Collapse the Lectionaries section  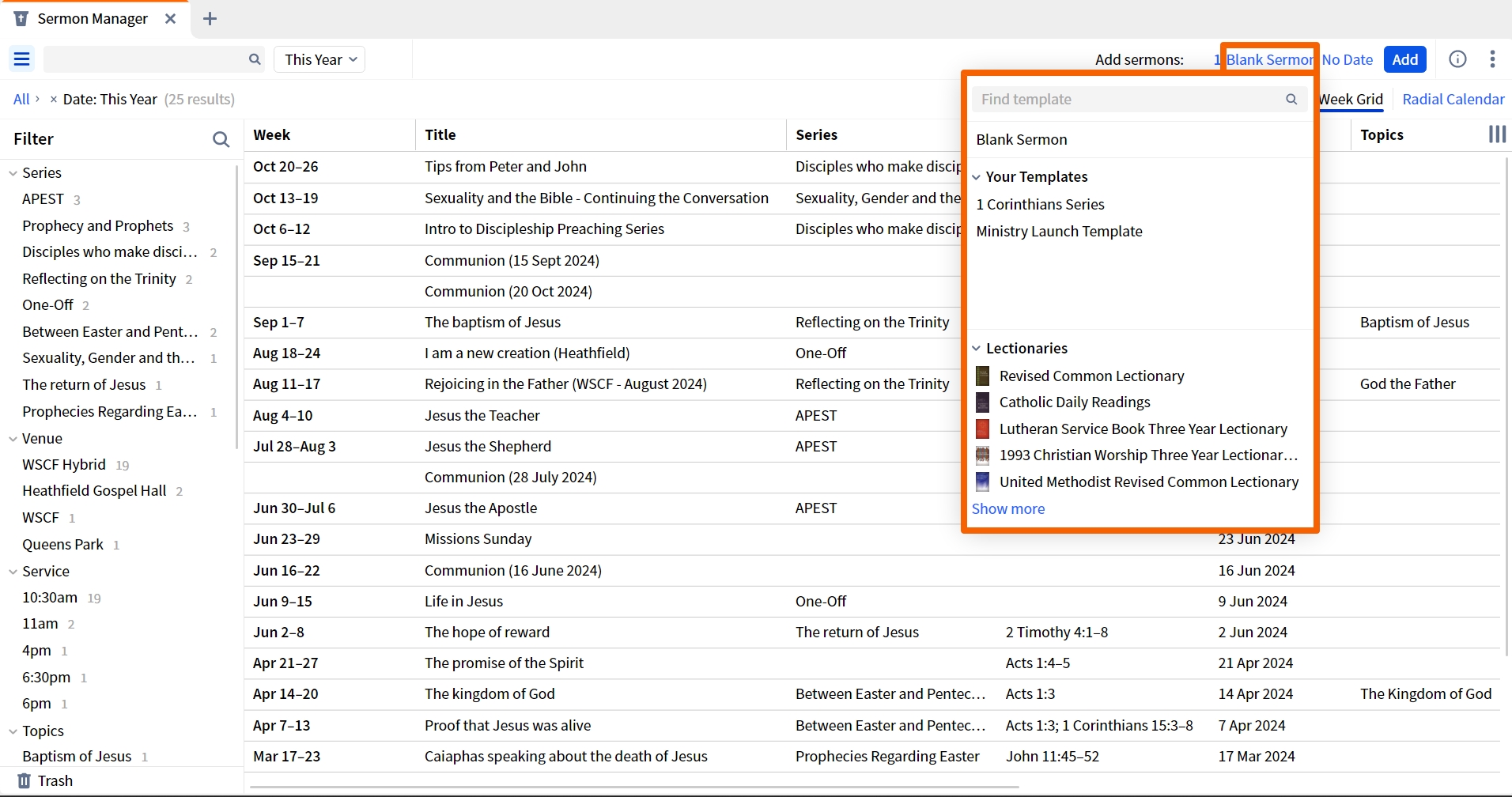977,349
